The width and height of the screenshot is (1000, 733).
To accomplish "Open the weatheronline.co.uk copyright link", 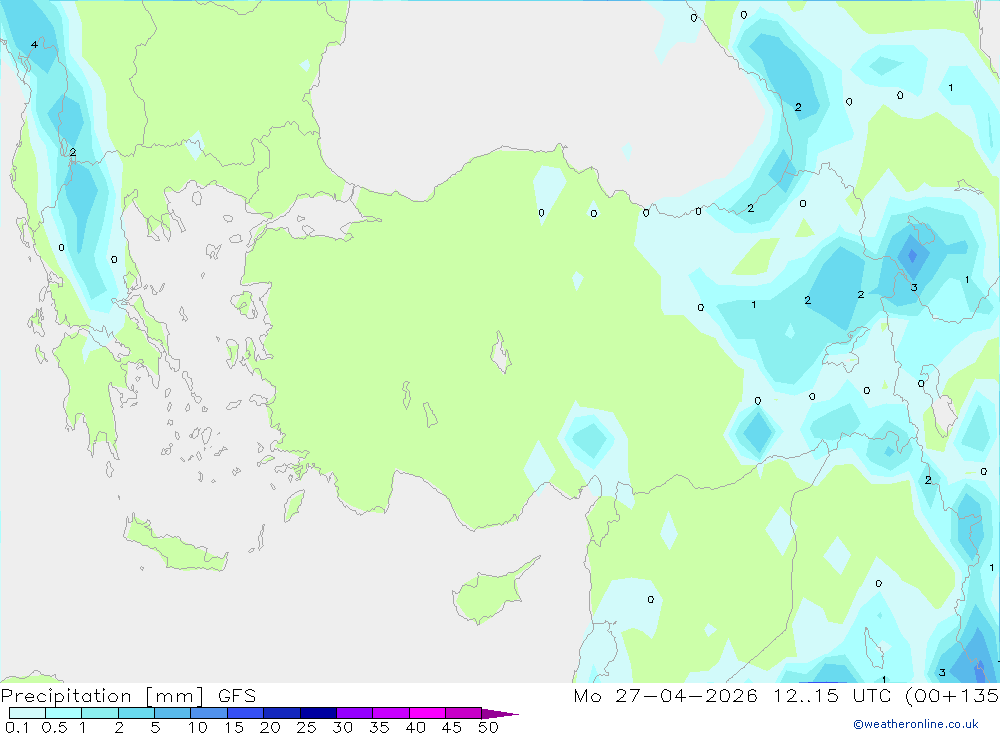I will (916, 724).
